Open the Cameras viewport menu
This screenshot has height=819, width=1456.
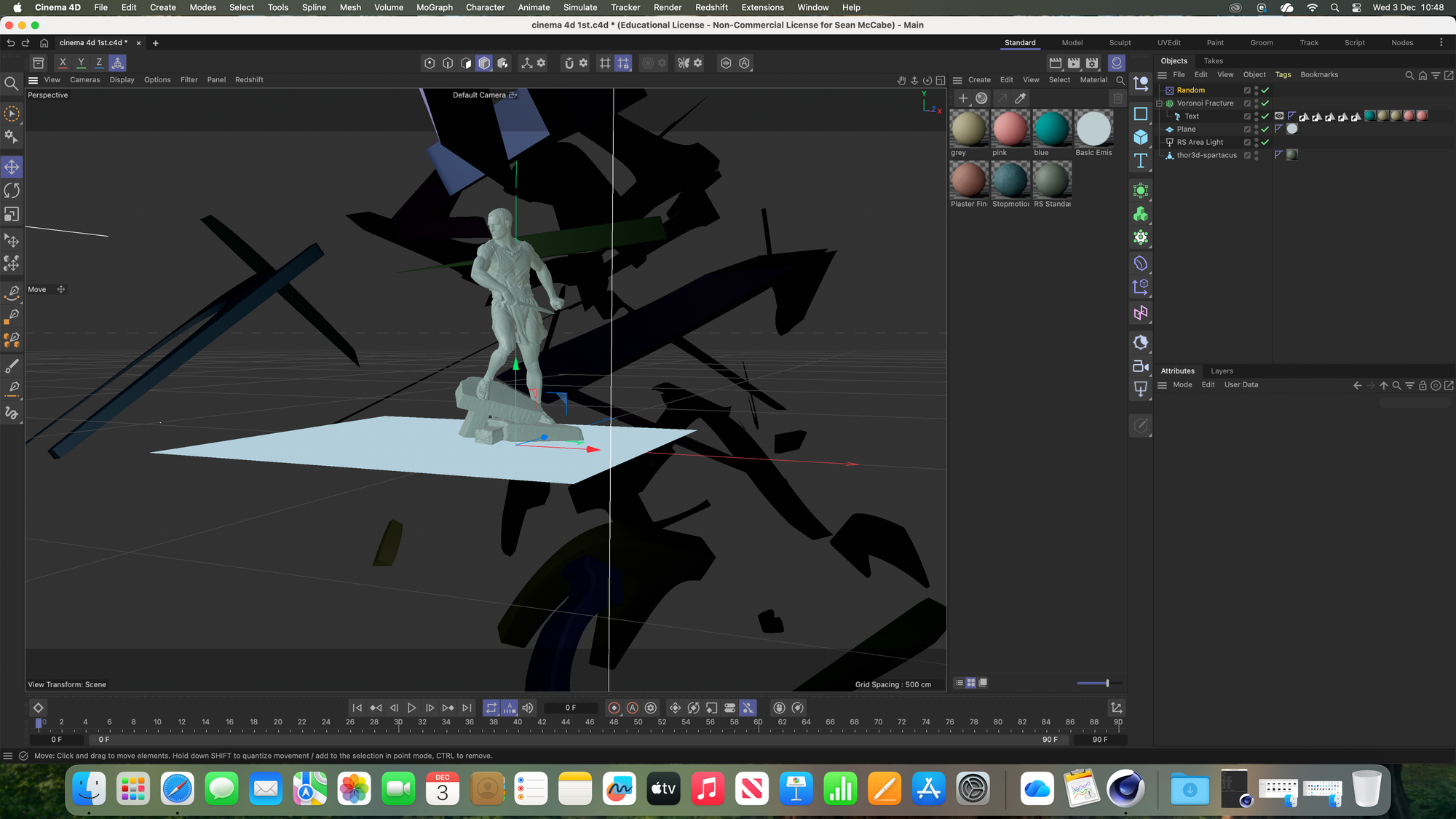tap(84, 80)
